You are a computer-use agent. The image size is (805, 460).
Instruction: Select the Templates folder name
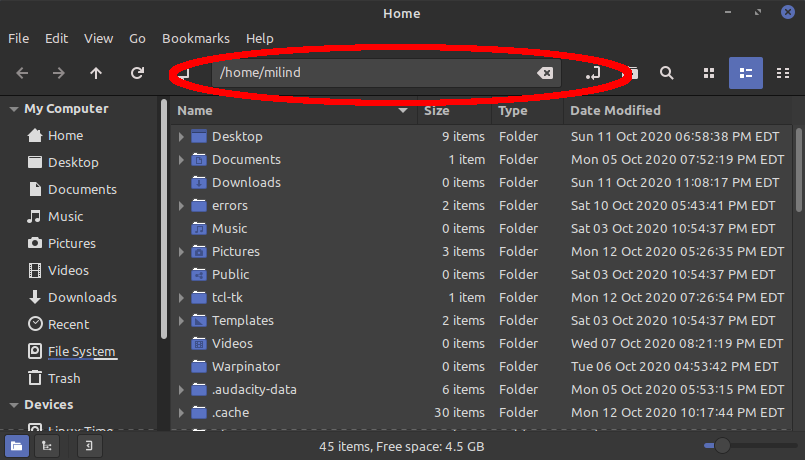pyautogui.click(x=243, y=321)
